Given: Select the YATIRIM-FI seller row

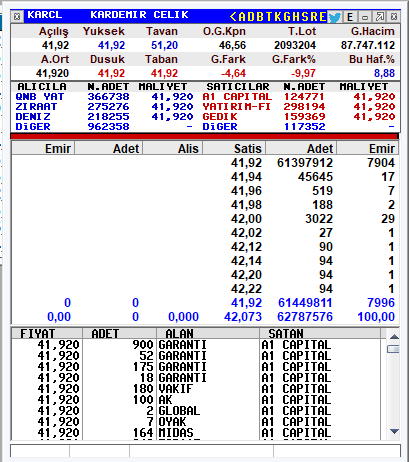Looking at the screenshot, I should point(299,107).
